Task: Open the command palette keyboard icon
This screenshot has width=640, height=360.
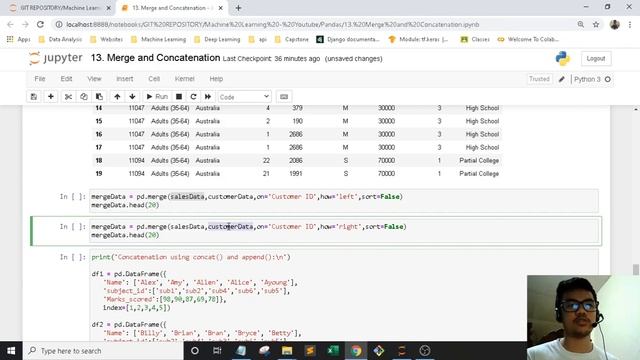Action: 284,97
